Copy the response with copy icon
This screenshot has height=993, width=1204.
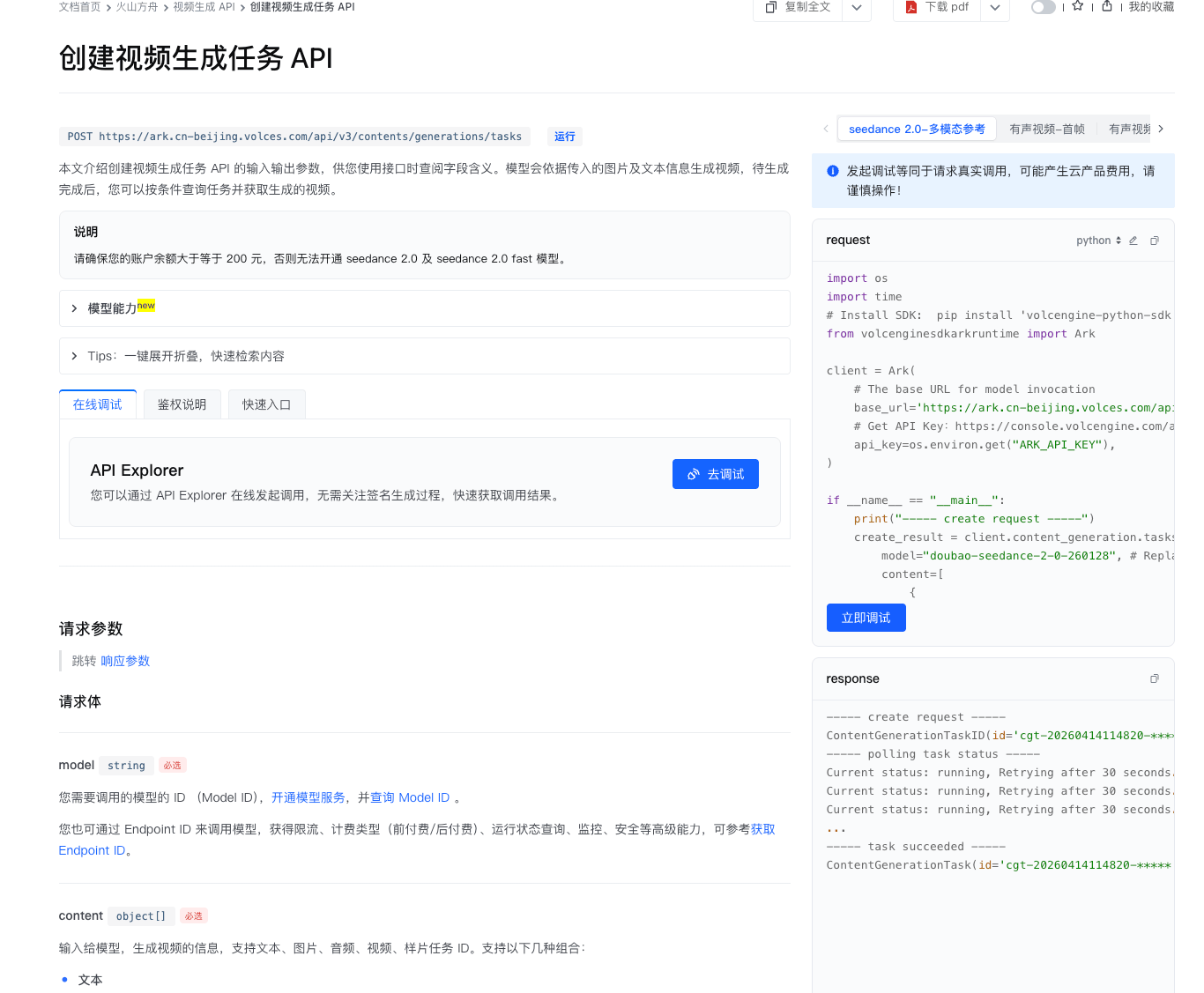(x=1155, y=678)
